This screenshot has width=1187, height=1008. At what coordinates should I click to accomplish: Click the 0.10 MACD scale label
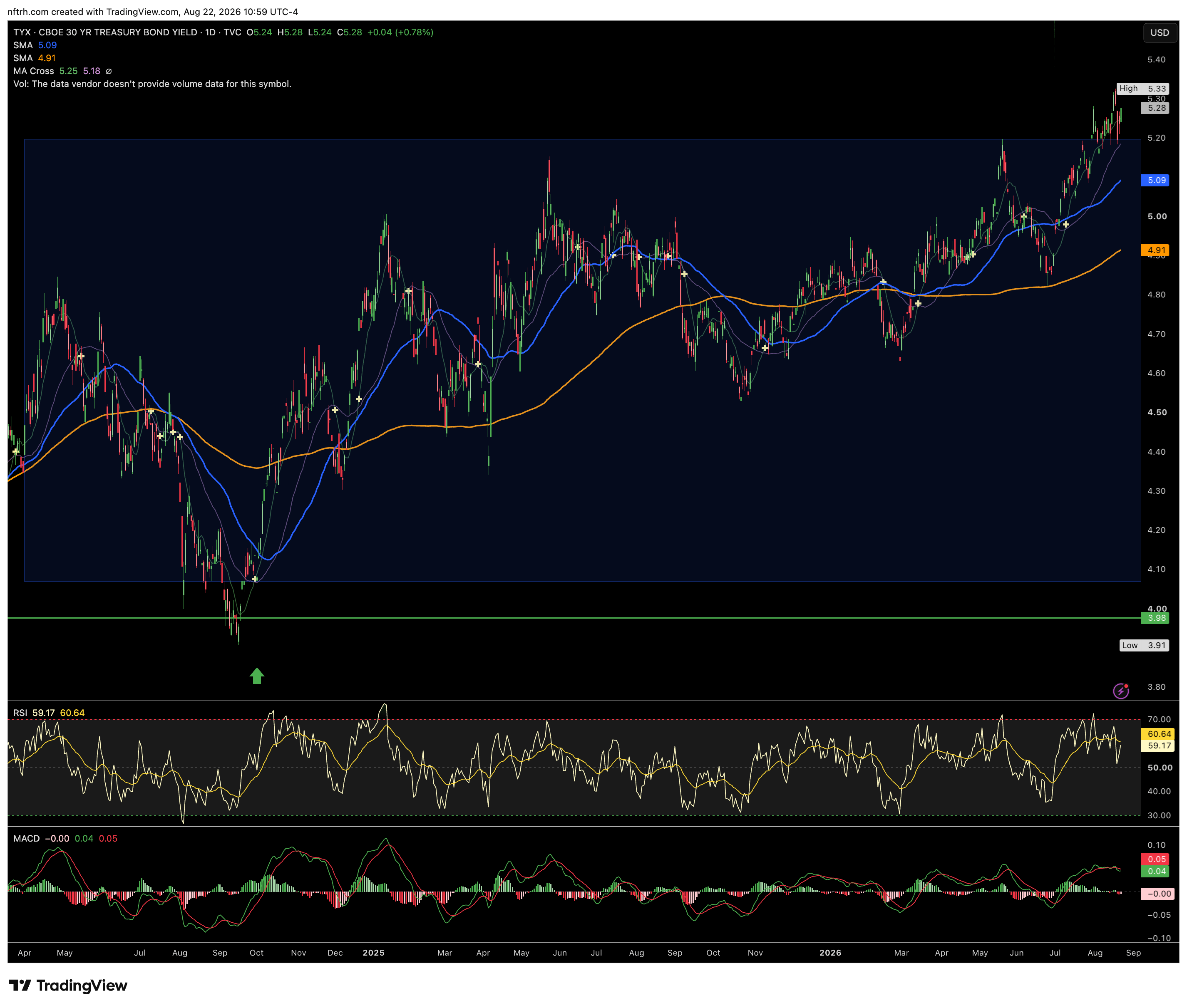pos(1157,845)
